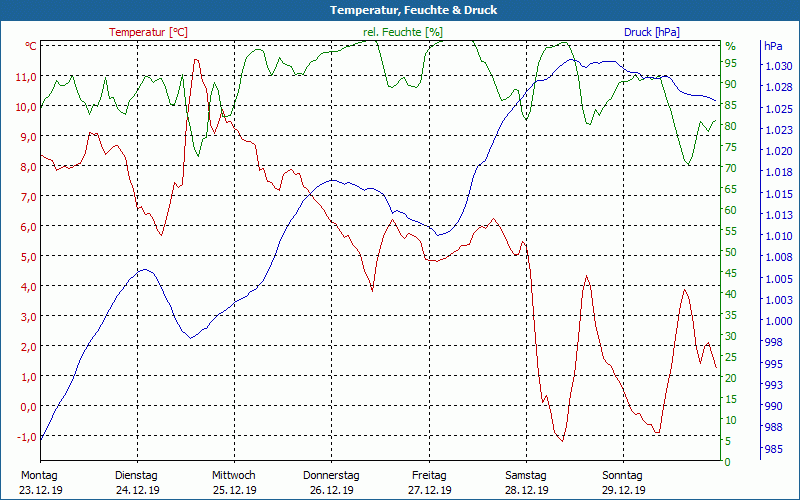Image resolution: width=800 pixels, height=500 pixels.
Task: Click the 'Dienstag' day label
Action: [136, 476]
